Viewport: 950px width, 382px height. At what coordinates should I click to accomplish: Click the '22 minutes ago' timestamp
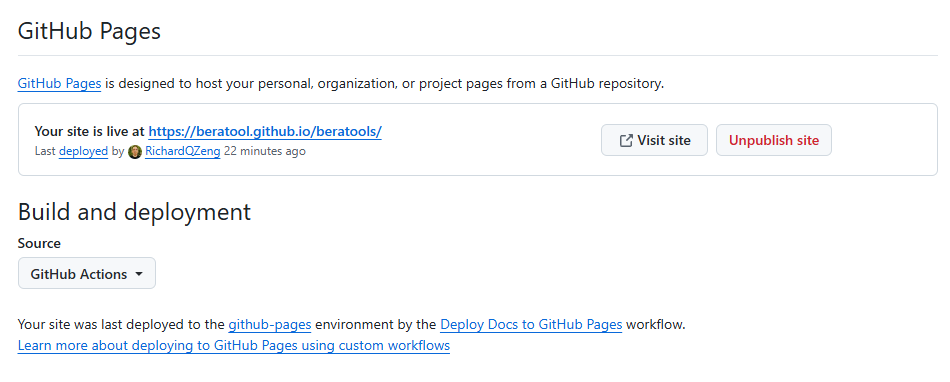click(x=265, y=151)
